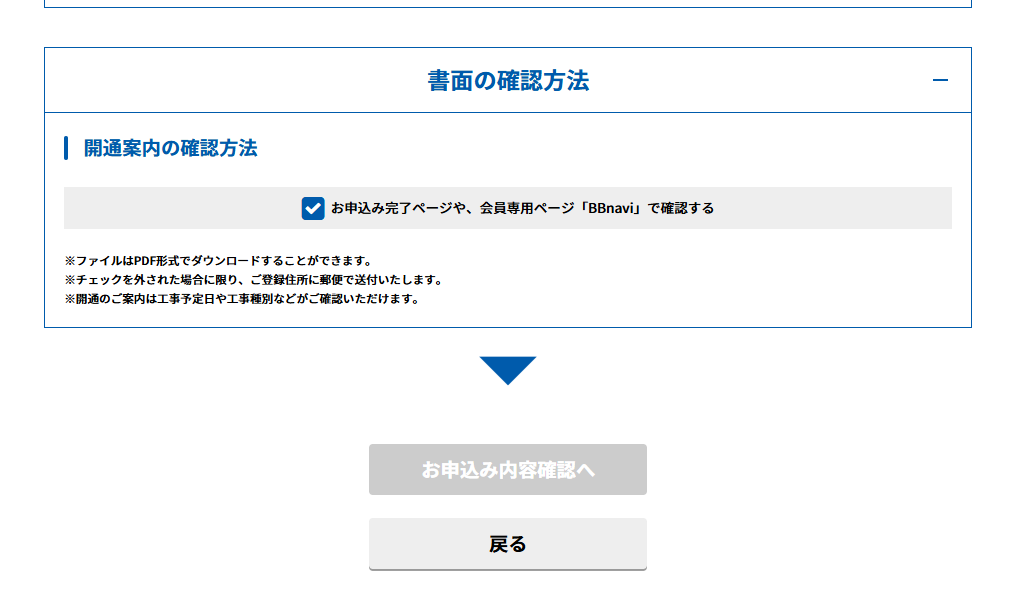This screenshot has width=1014, height=613.
Task: Select the 開通案内の確認方法 subheading
Action: [x=170, y=148]
